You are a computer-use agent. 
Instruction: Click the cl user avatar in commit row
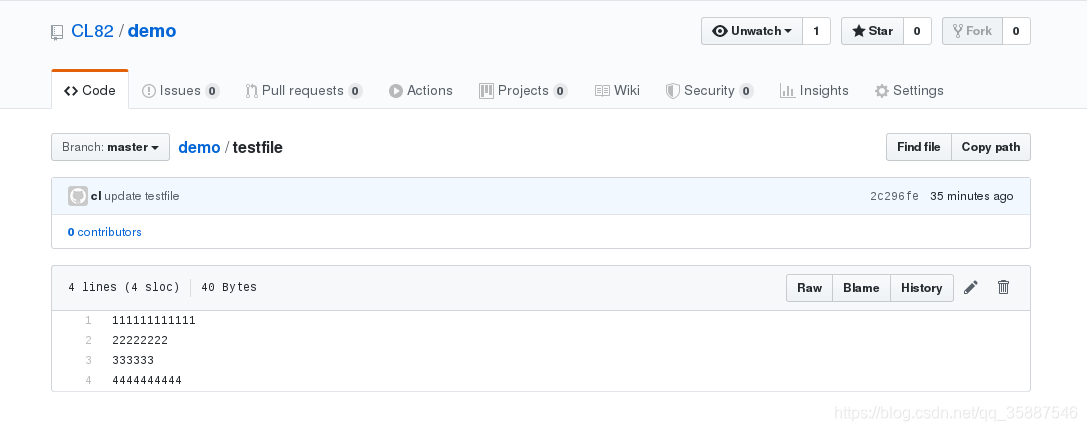(x=78, y=196)
